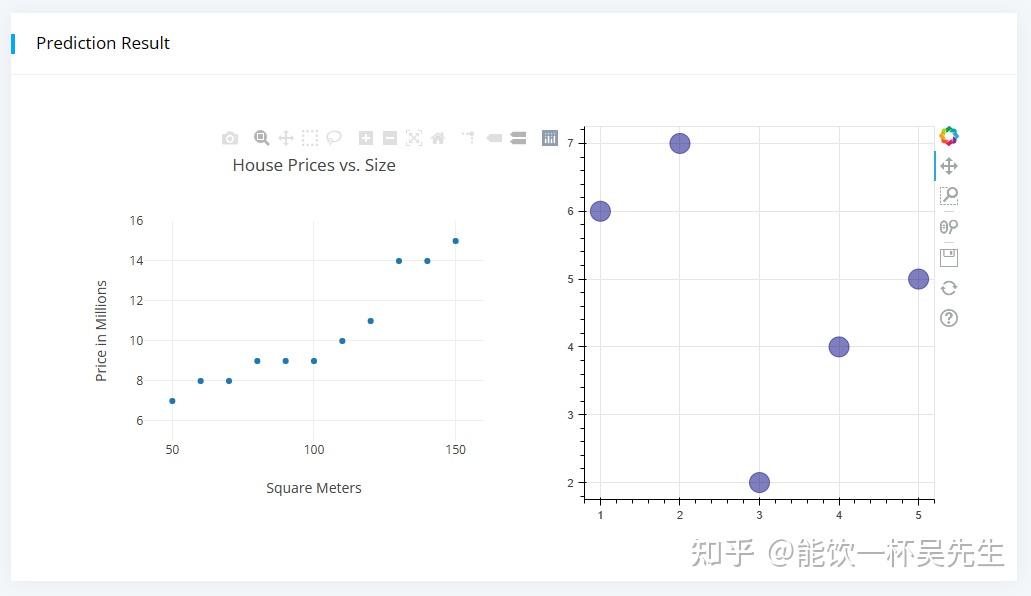Click the colorful Bokeh logo
Screen dimensions: 1031x596
[x=949, y=136]
